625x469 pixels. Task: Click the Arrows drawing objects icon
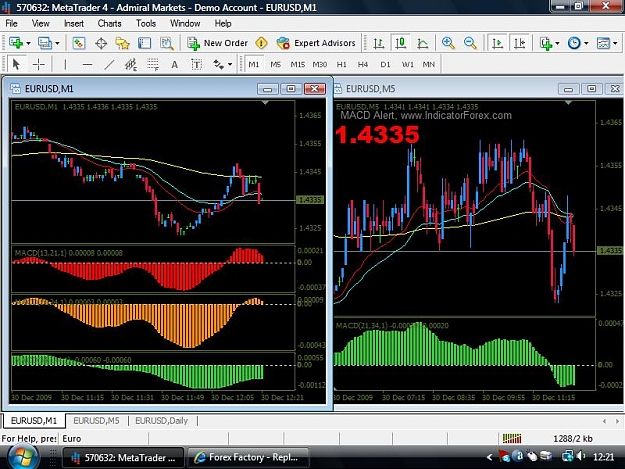(218, 64)
